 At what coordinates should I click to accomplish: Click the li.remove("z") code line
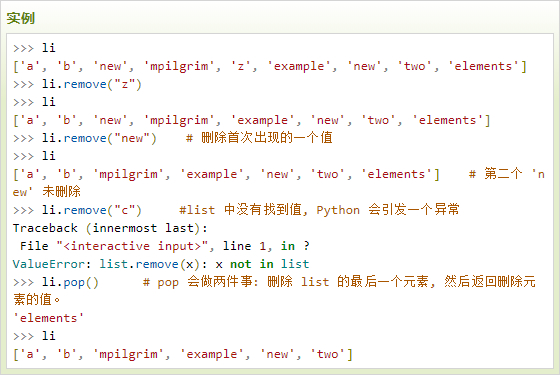[x=78, y=84]
